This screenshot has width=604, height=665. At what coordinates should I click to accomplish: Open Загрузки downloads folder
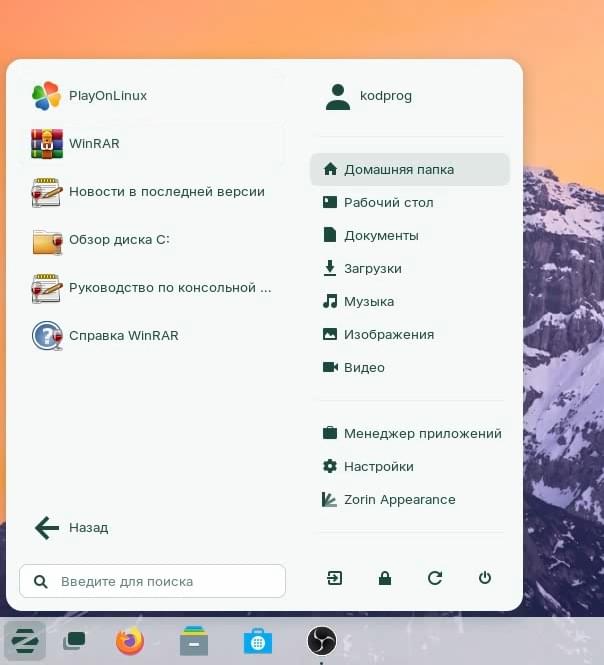click(x=410, y=268)
